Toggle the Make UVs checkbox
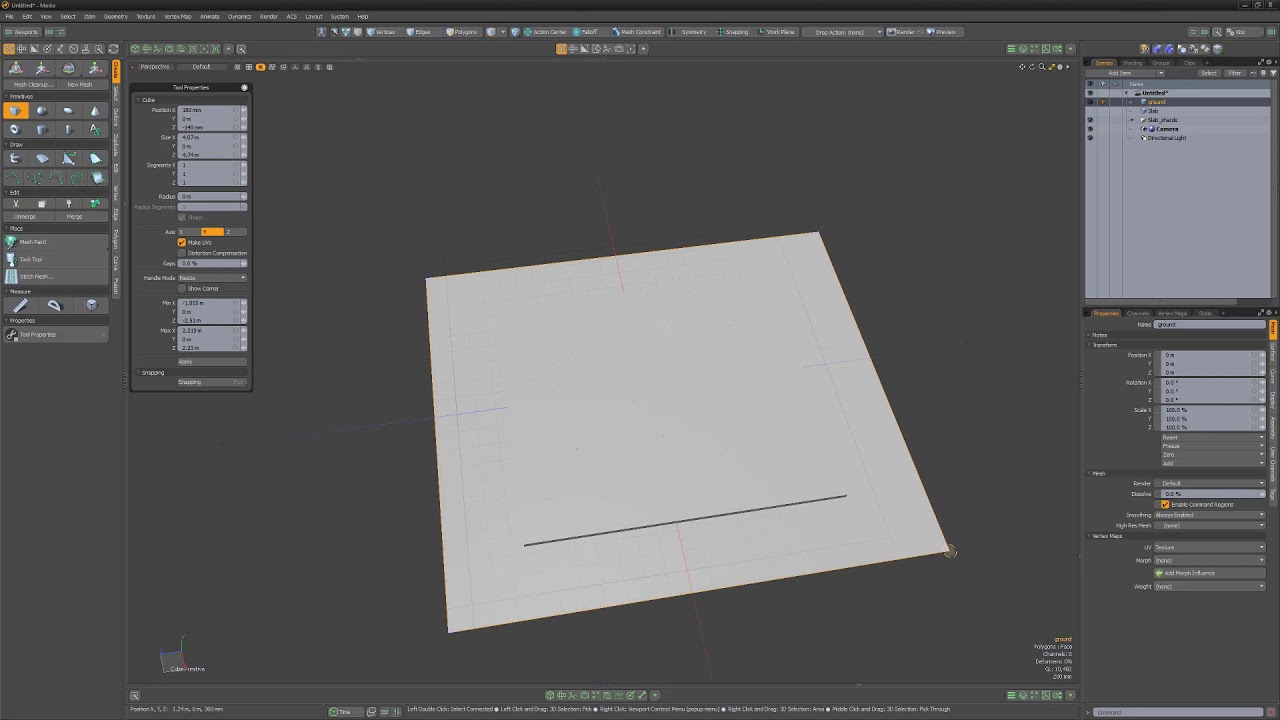The width and height of the screenshot is (1280, 720). pos(182,242)
